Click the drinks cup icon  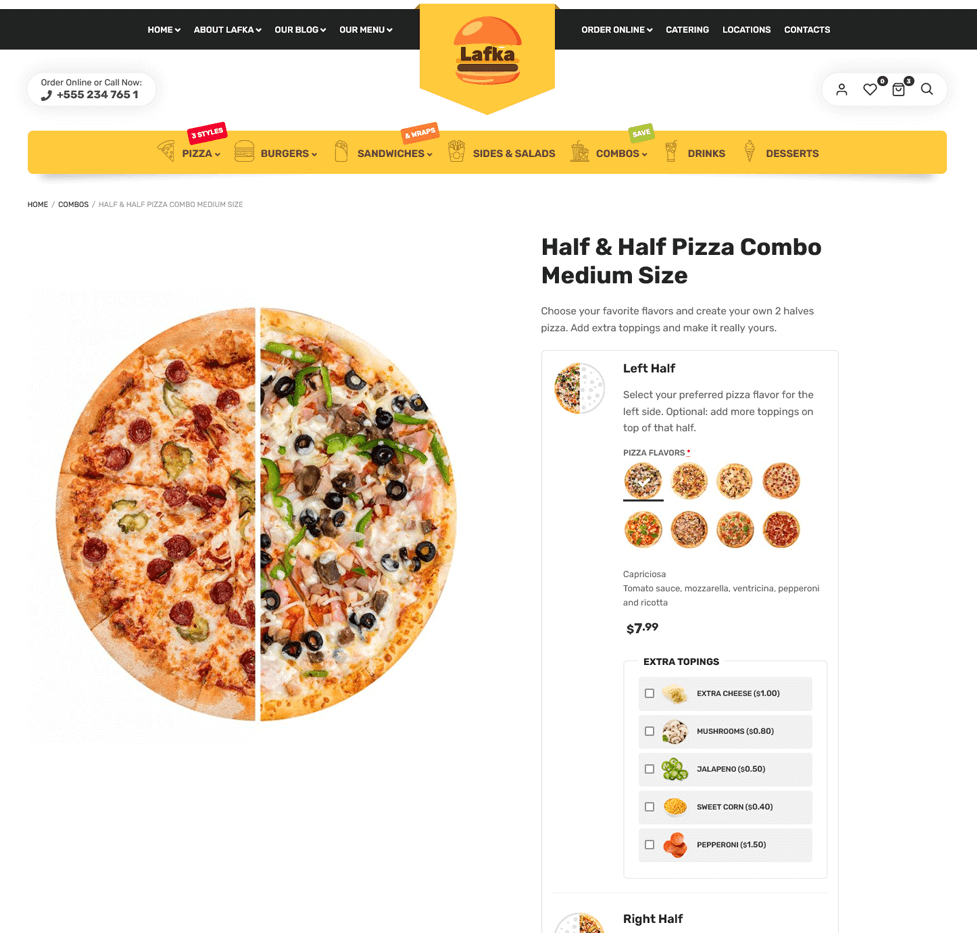tap(670, 151)
